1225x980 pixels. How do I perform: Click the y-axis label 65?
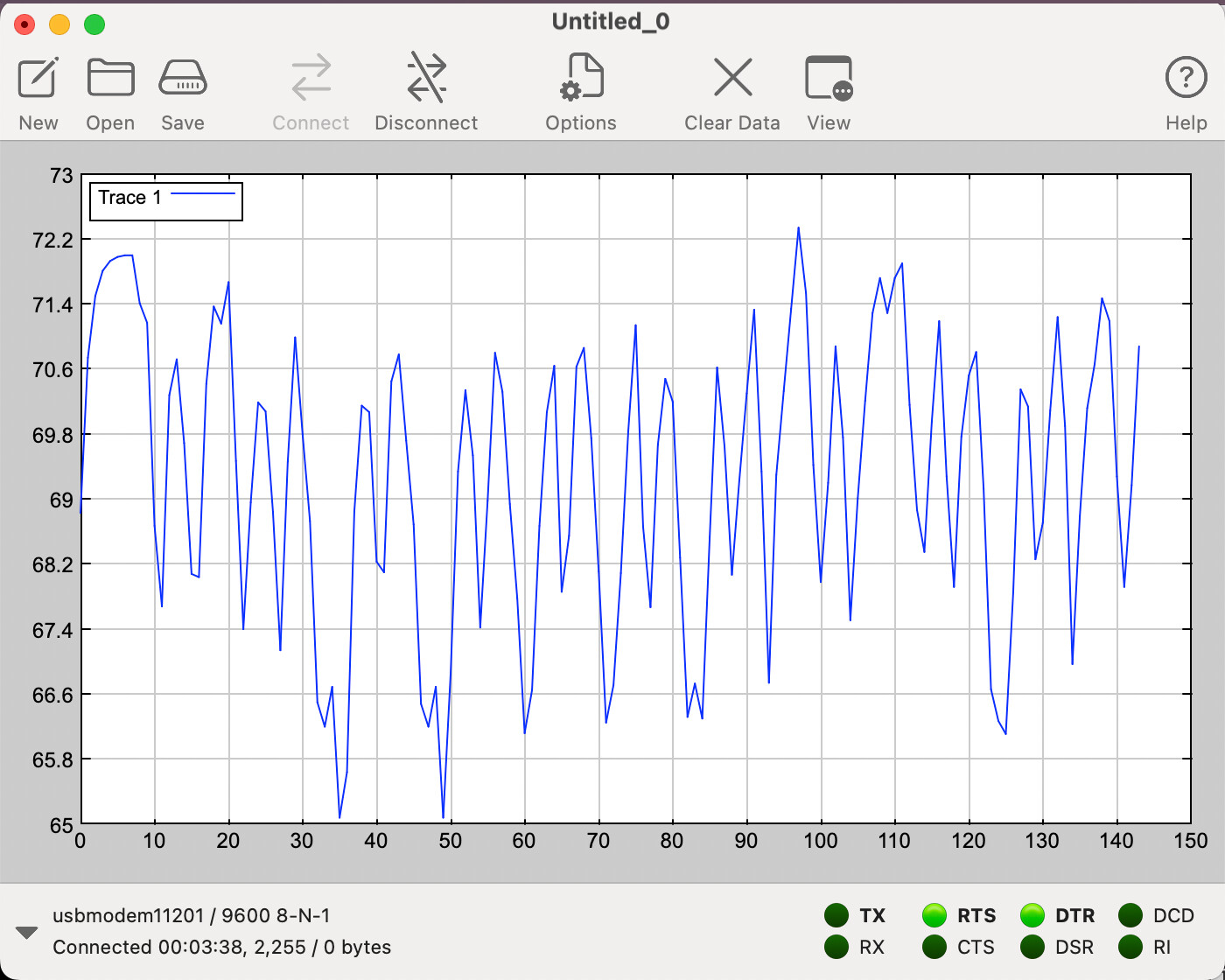[x=61, y=825]
